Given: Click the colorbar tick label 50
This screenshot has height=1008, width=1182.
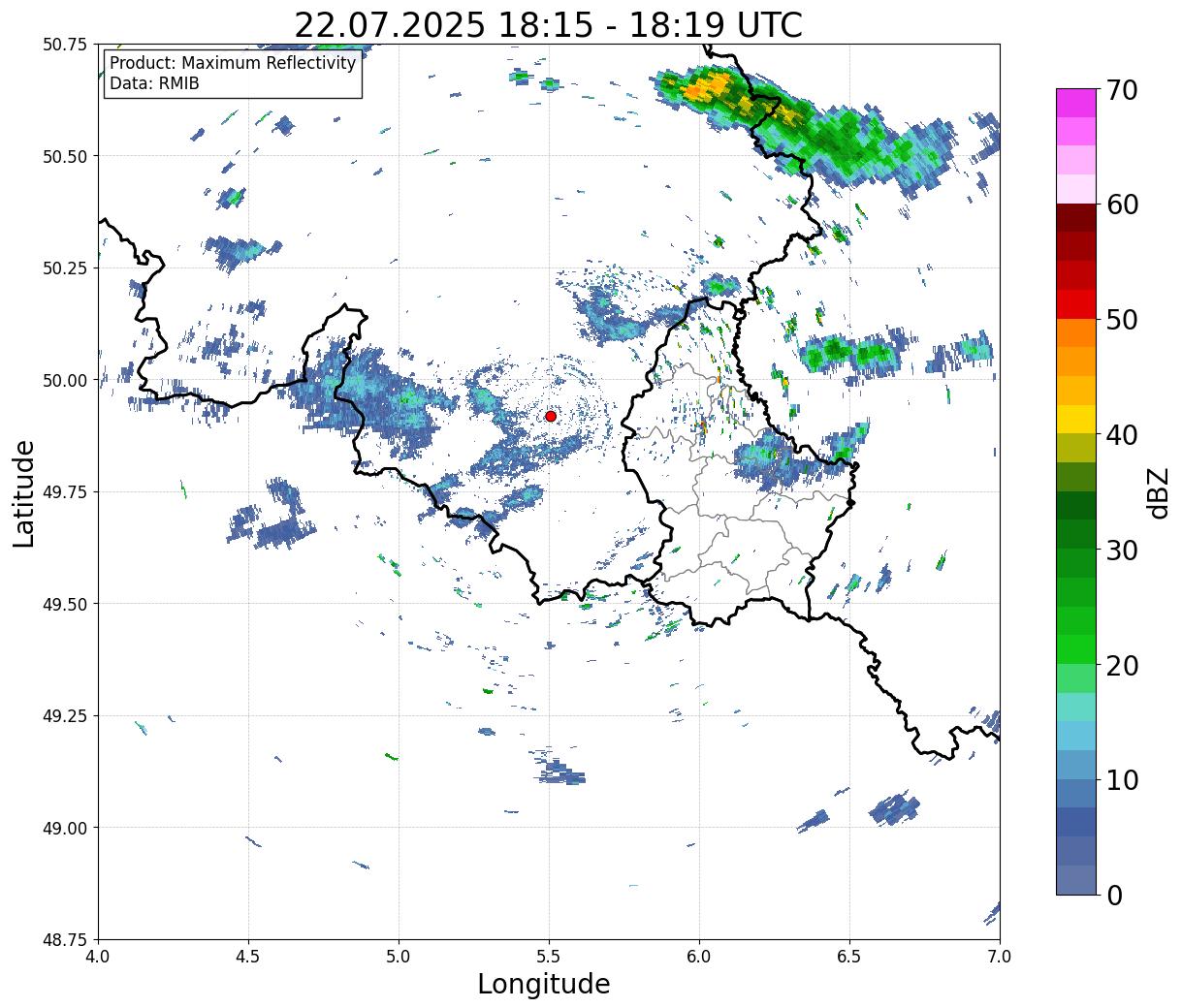Looking at the screenshot, I should coord(1123,320).
